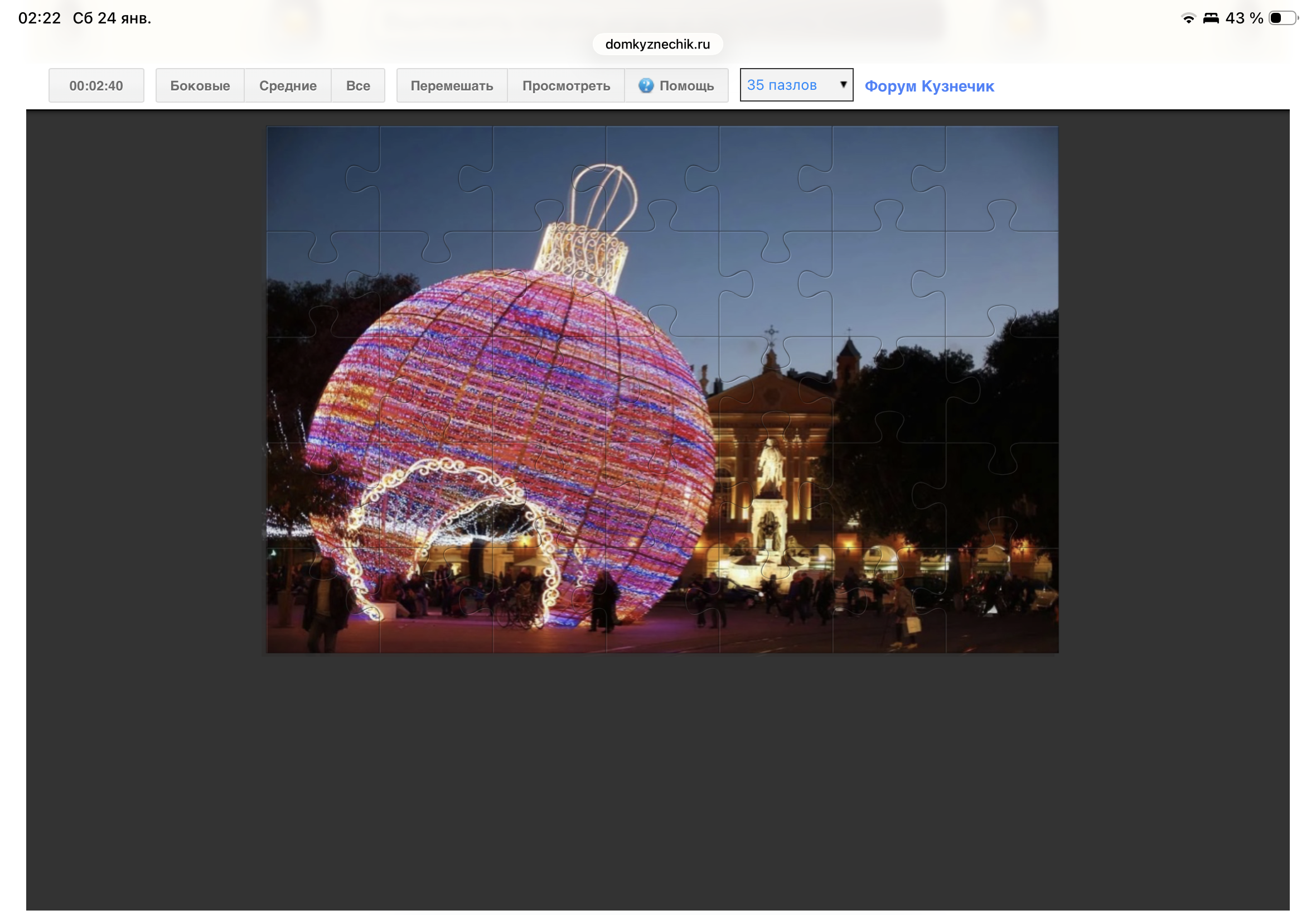
Task: Tap the clock showing 02:22
Action: coord(39,18)
